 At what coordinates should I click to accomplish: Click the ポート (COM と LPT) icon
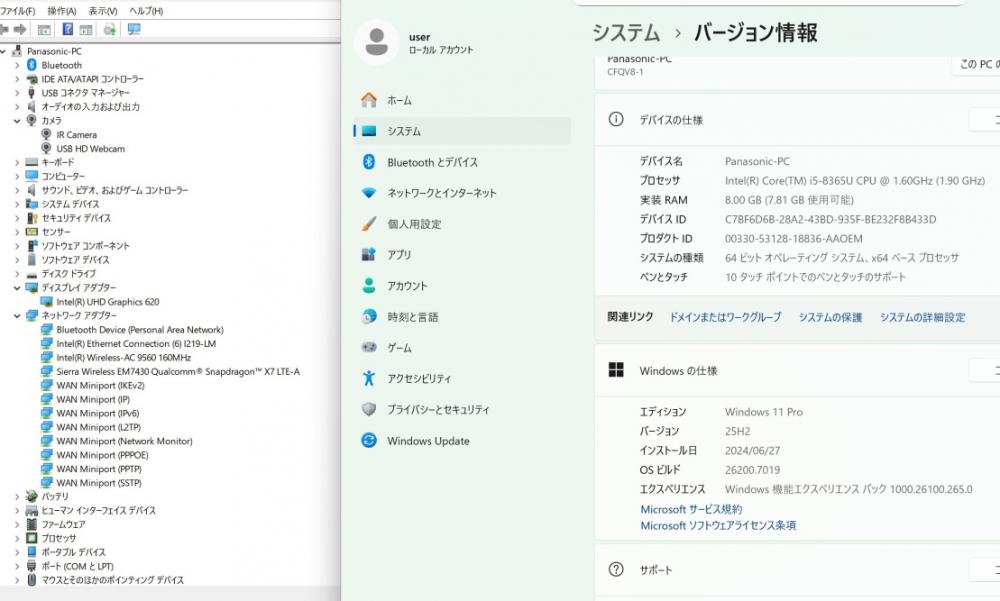coord(32,566)
